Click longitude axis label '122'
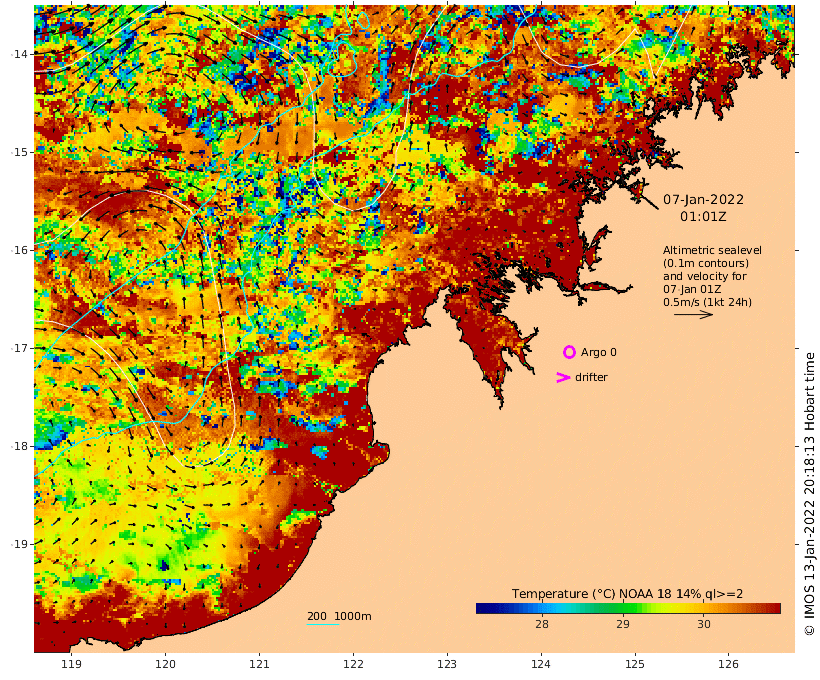The image size is (820, 680). (x=354, y=664)
